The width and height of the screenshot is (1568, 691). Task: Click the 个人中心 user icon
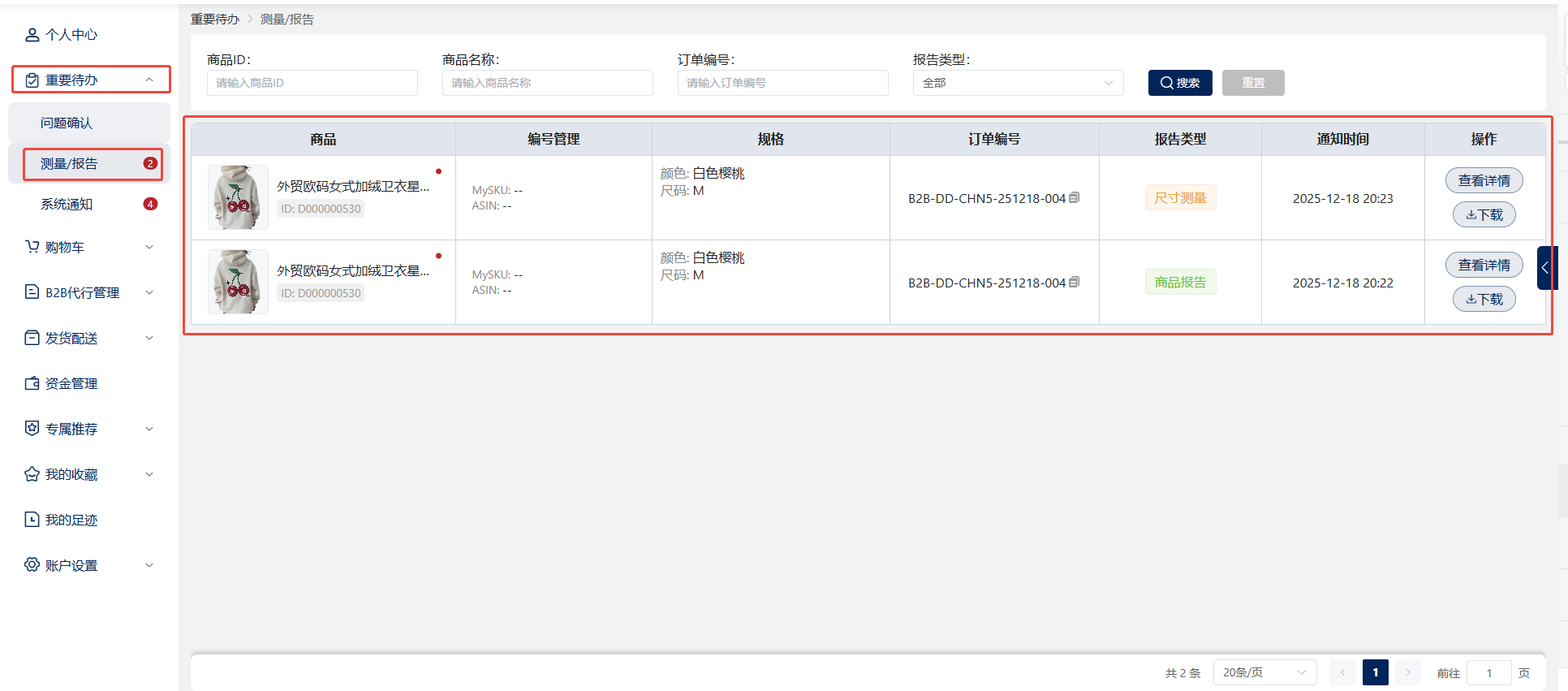coord(32,35)
